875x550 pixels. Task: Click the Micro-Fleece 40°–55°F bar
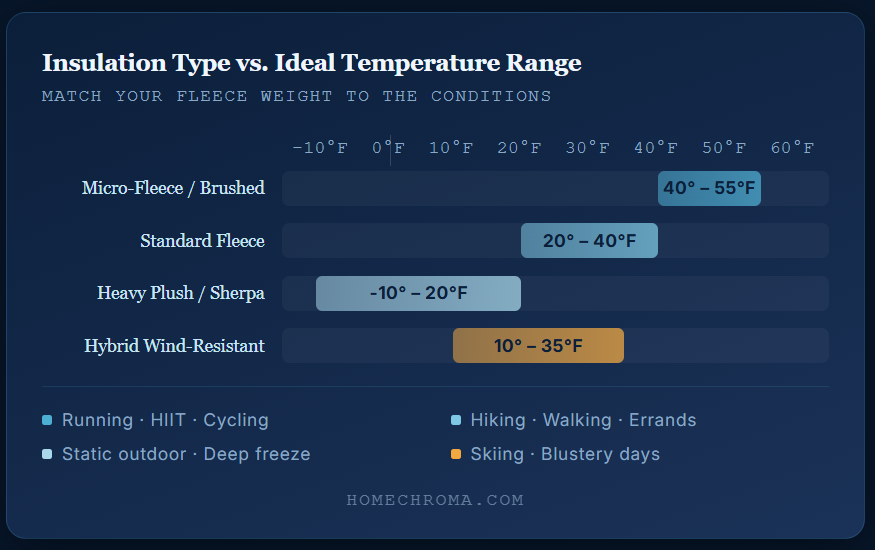(x=709, y=188)
